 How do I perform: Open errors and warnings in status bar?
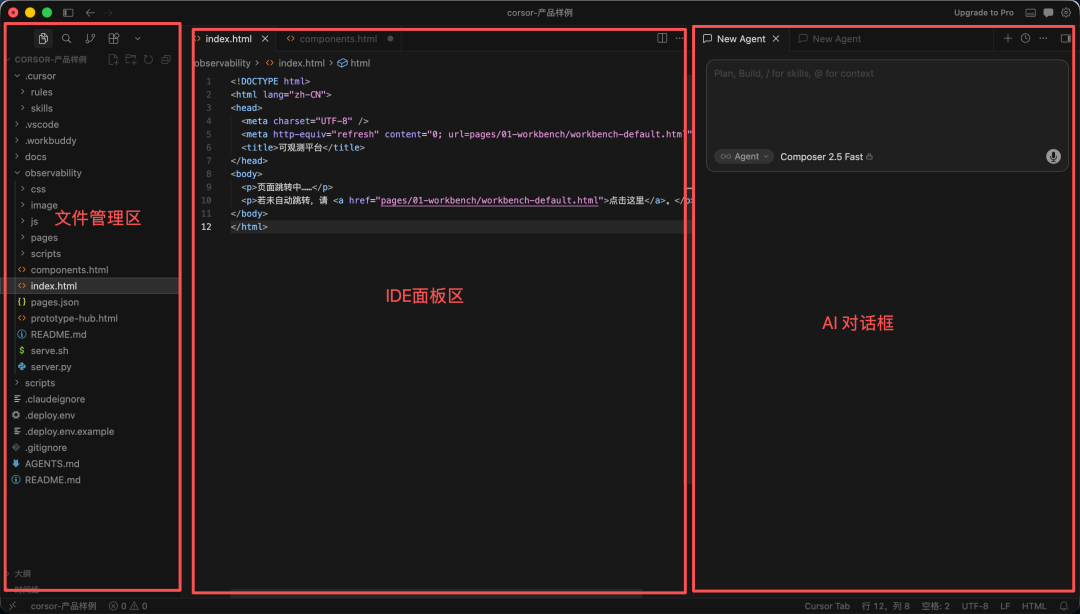click(x=128, y=606)
